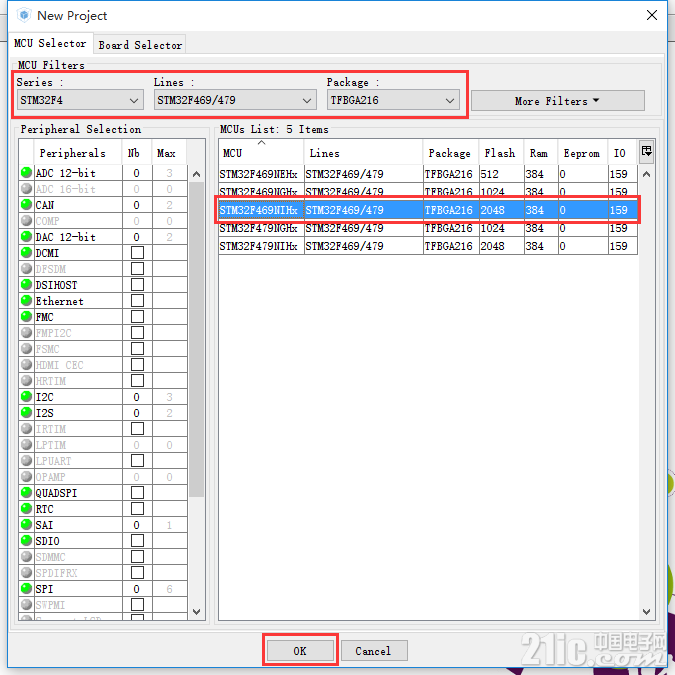The height and width of the screenshot is (675, 675).
Task: Click the peripheral list scroll down arrow
Action: point(196,611)
